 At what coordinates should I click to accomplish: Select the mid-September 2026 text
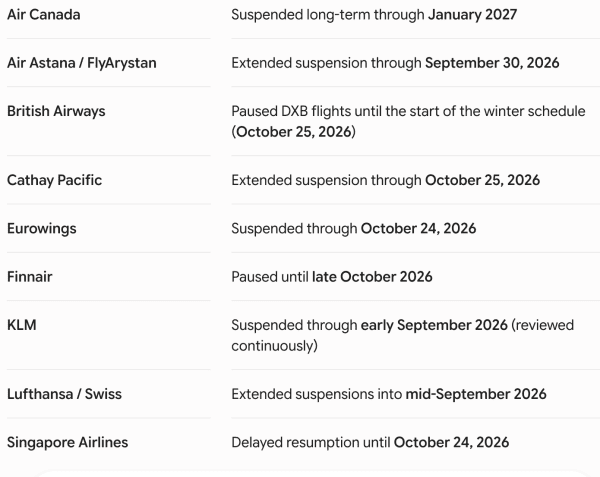(x=476, y=394)
